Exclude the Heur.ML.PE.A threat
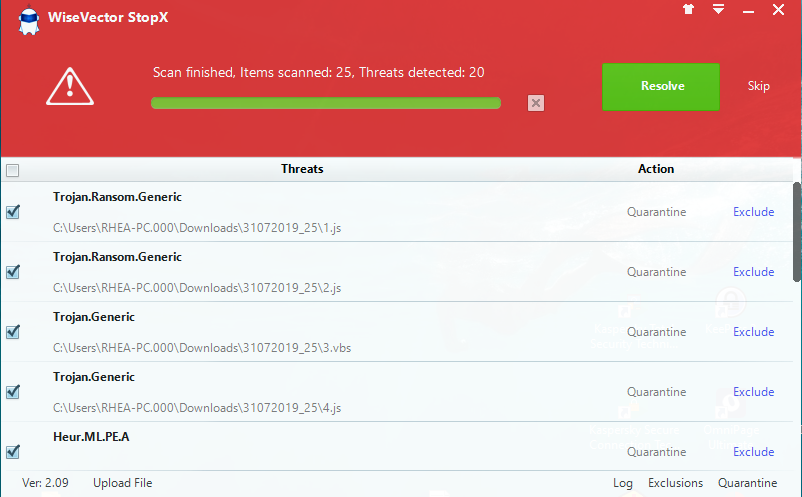Viewport: 802px width, 497px height. [x=753, y=451]
